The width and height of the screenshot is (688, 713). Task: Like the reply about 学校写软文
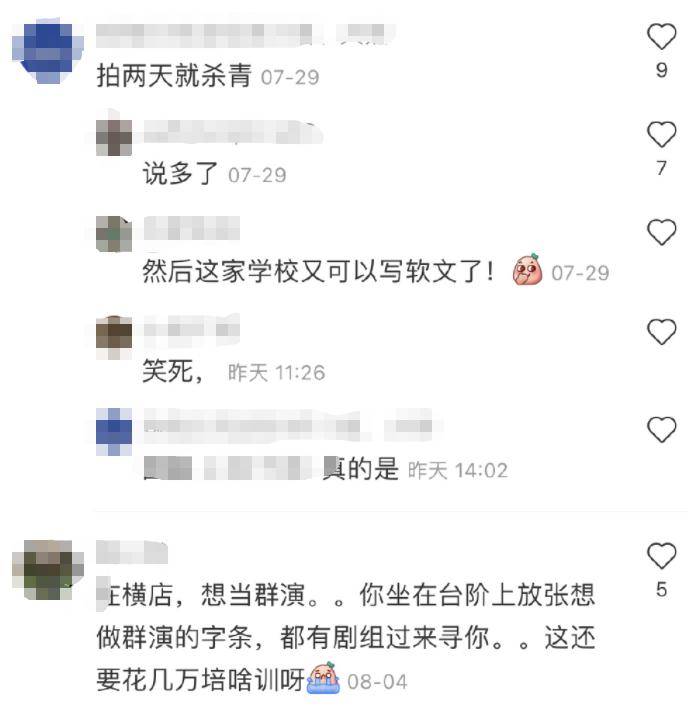[x=661, y=232]
